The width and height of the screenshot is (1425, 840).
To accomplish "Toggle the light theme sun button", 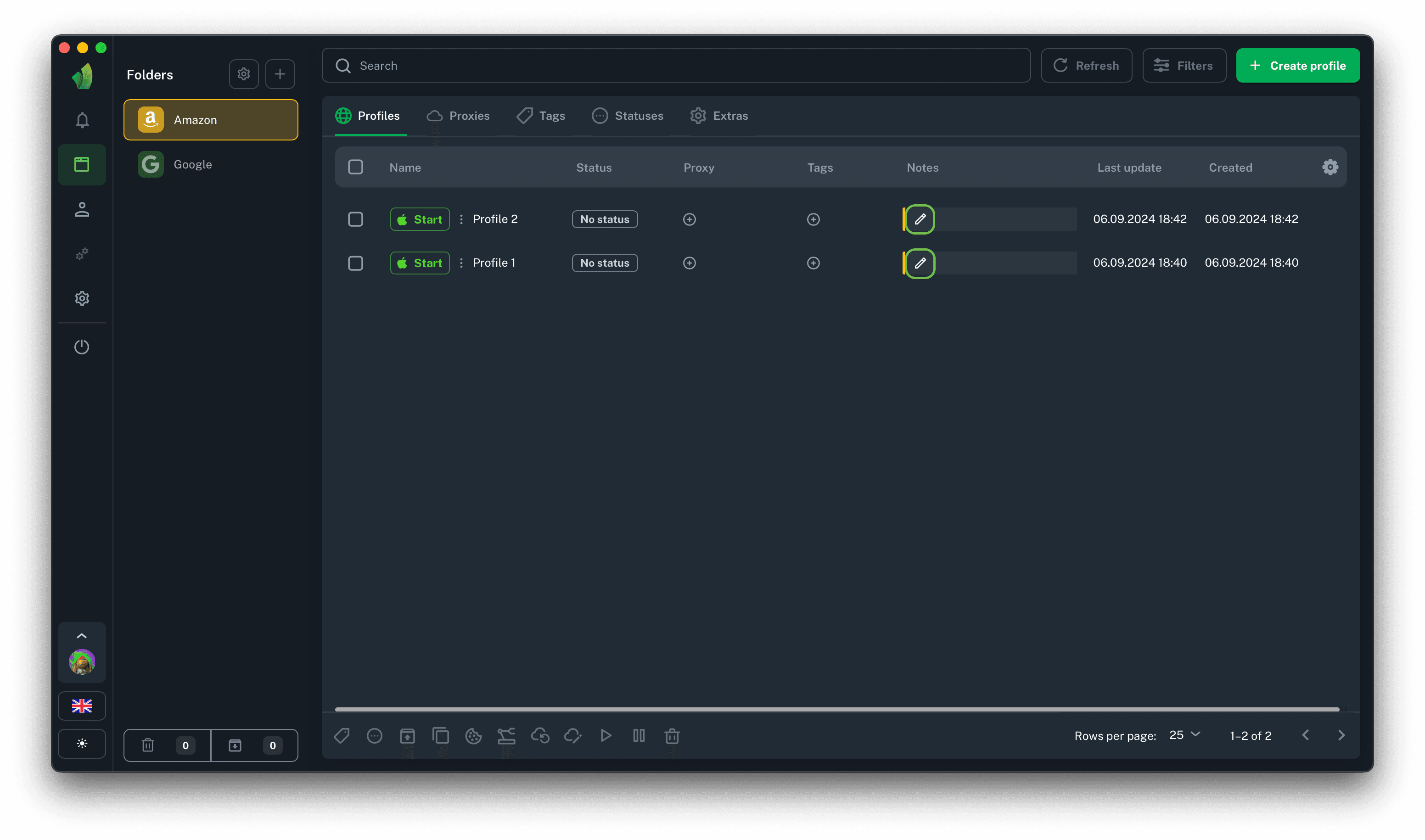I will 82,744.
